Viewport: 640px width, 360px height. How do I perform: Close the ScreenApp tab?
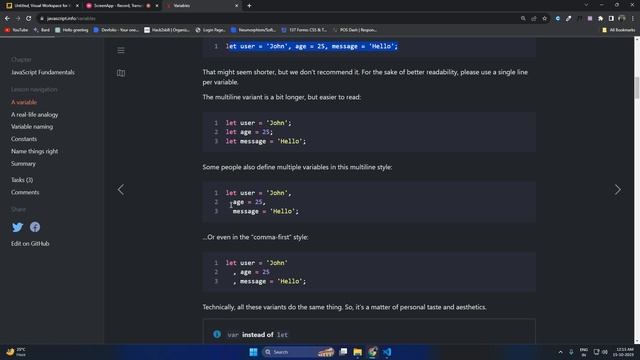pos(157,6)
